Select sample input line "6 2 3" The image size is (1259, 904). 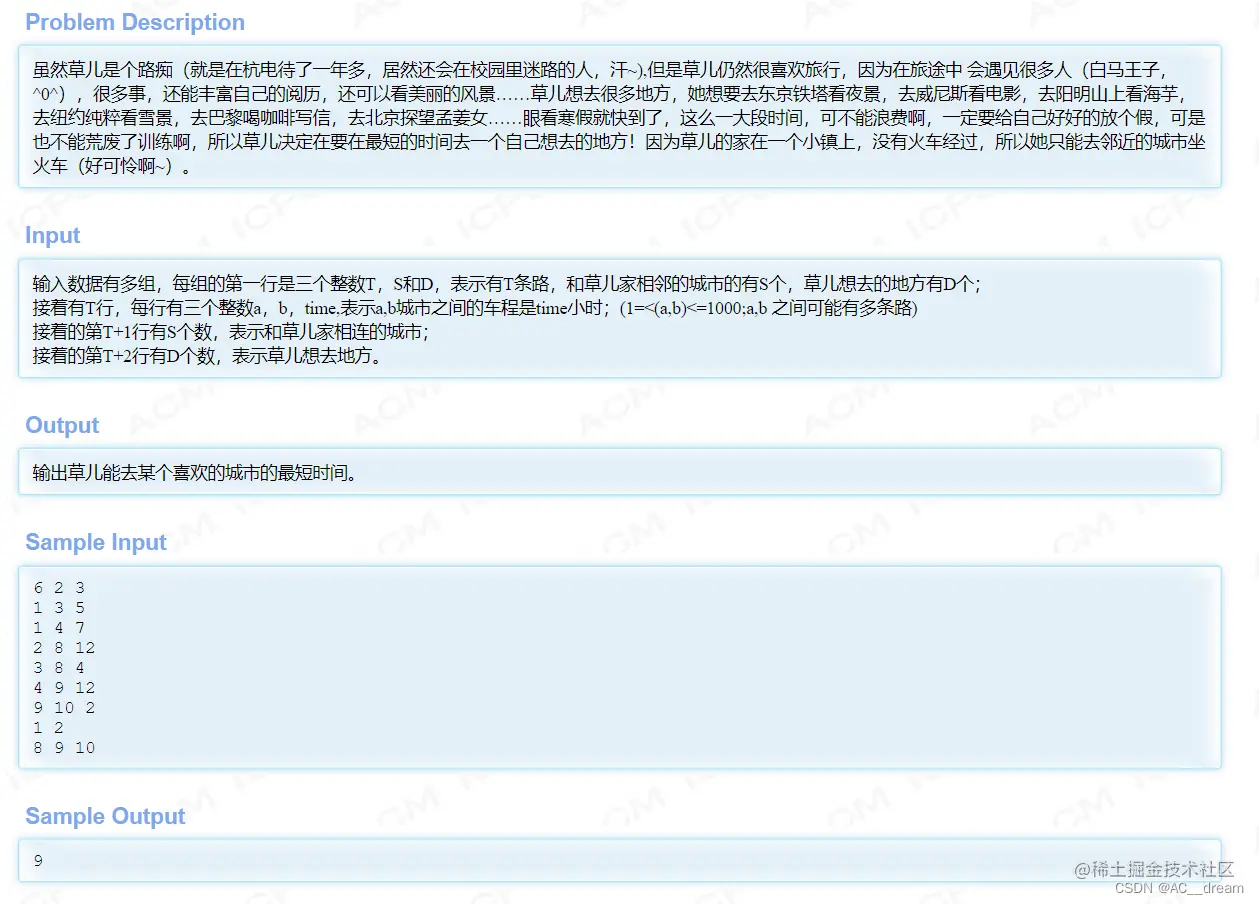(59, 588)
